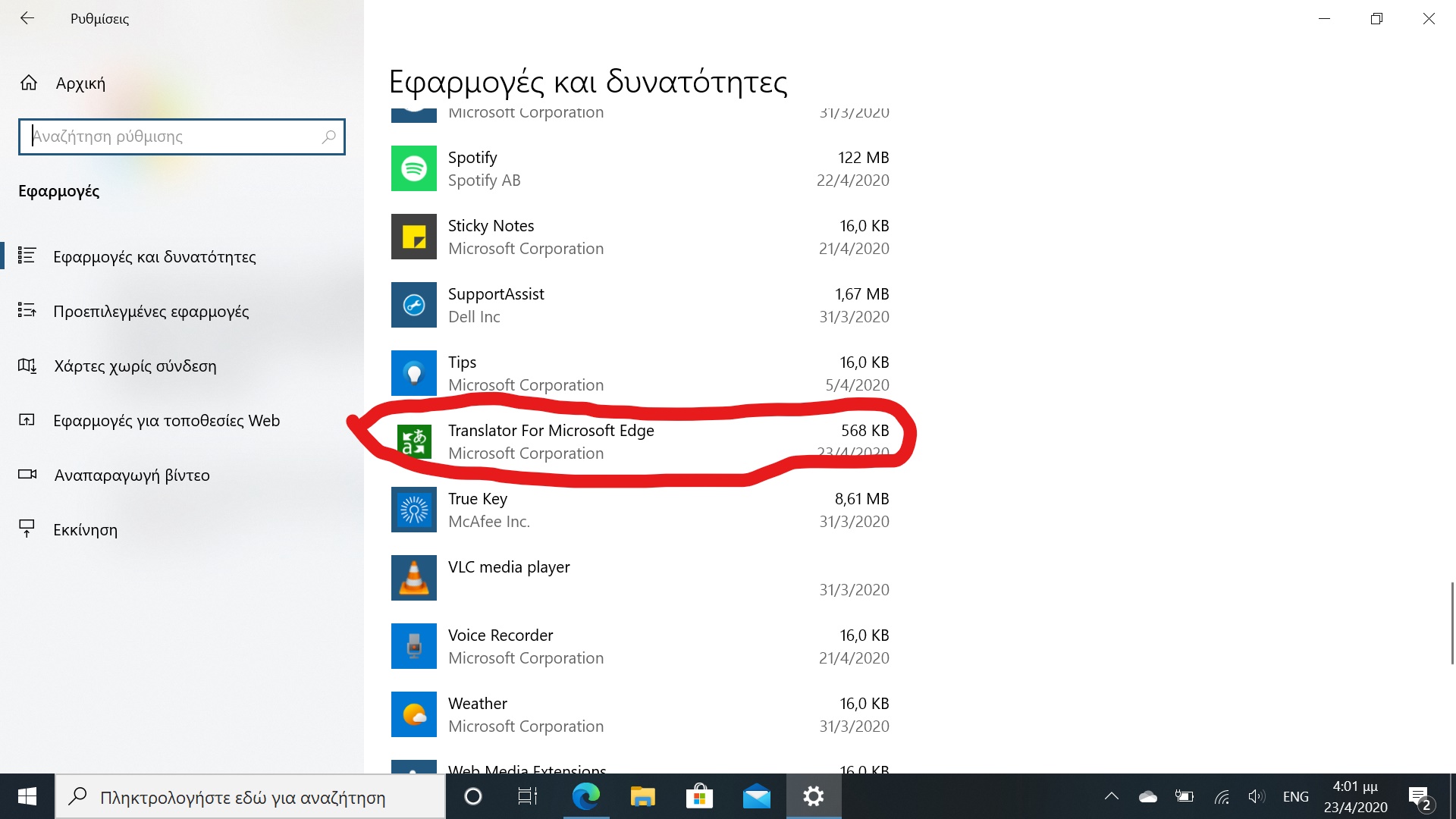Click the Tips lightbulb icon

click(x=413, y=373)
